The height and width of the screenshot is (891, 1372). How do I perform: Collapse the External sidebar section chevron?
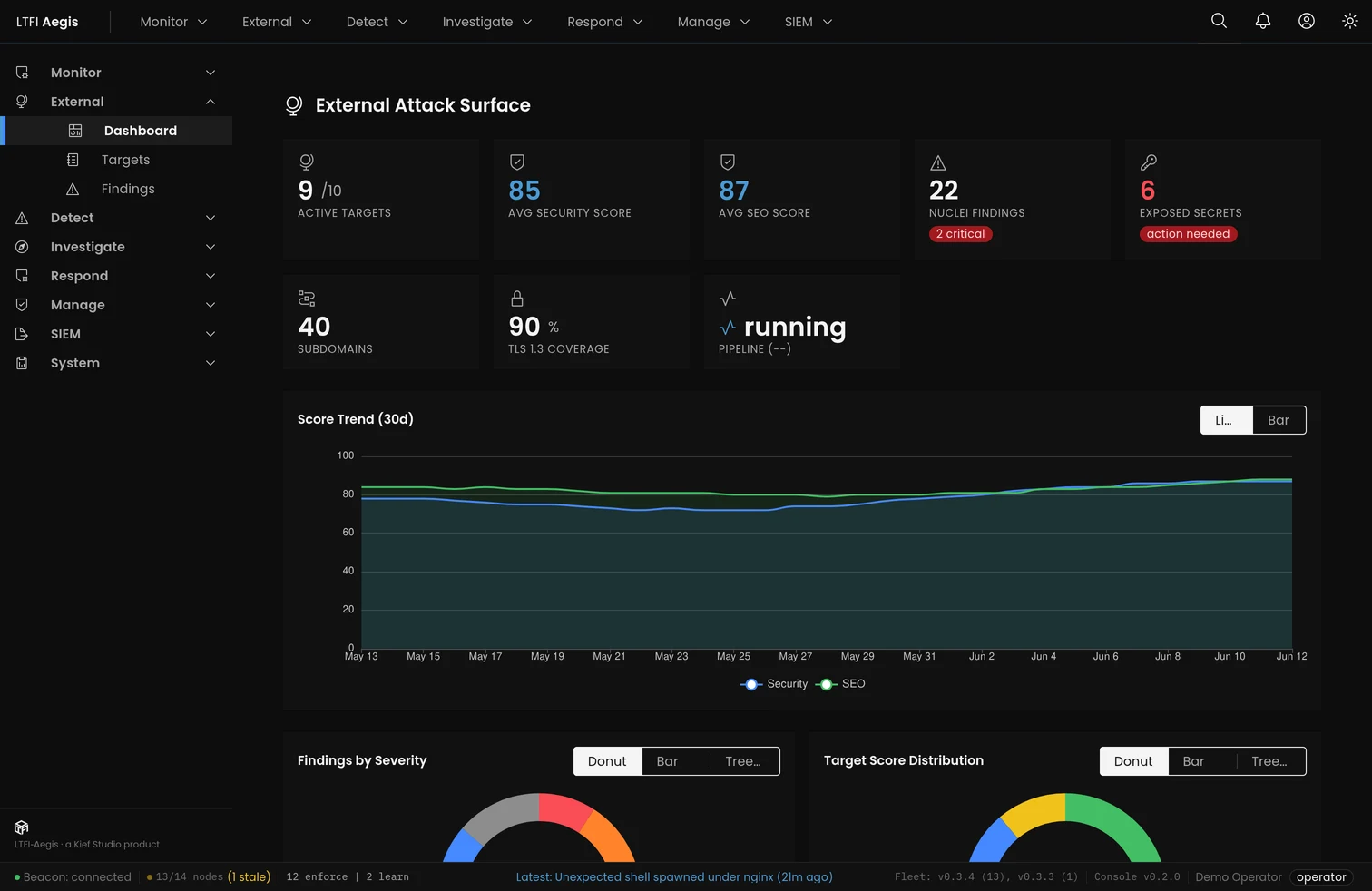tap(211, 102)
